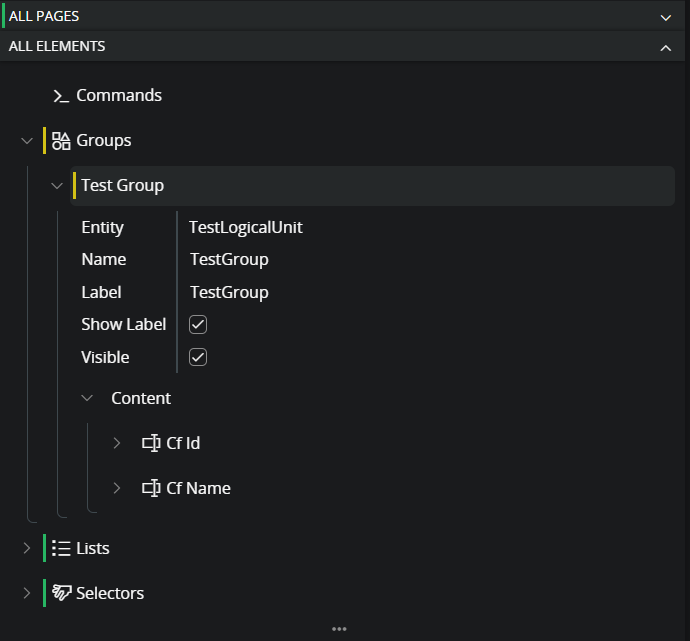Viewport: 690px width, 641px height.
Task: Expand the Cf Name item
Action: pyautogui.click(x=117, y=488)
